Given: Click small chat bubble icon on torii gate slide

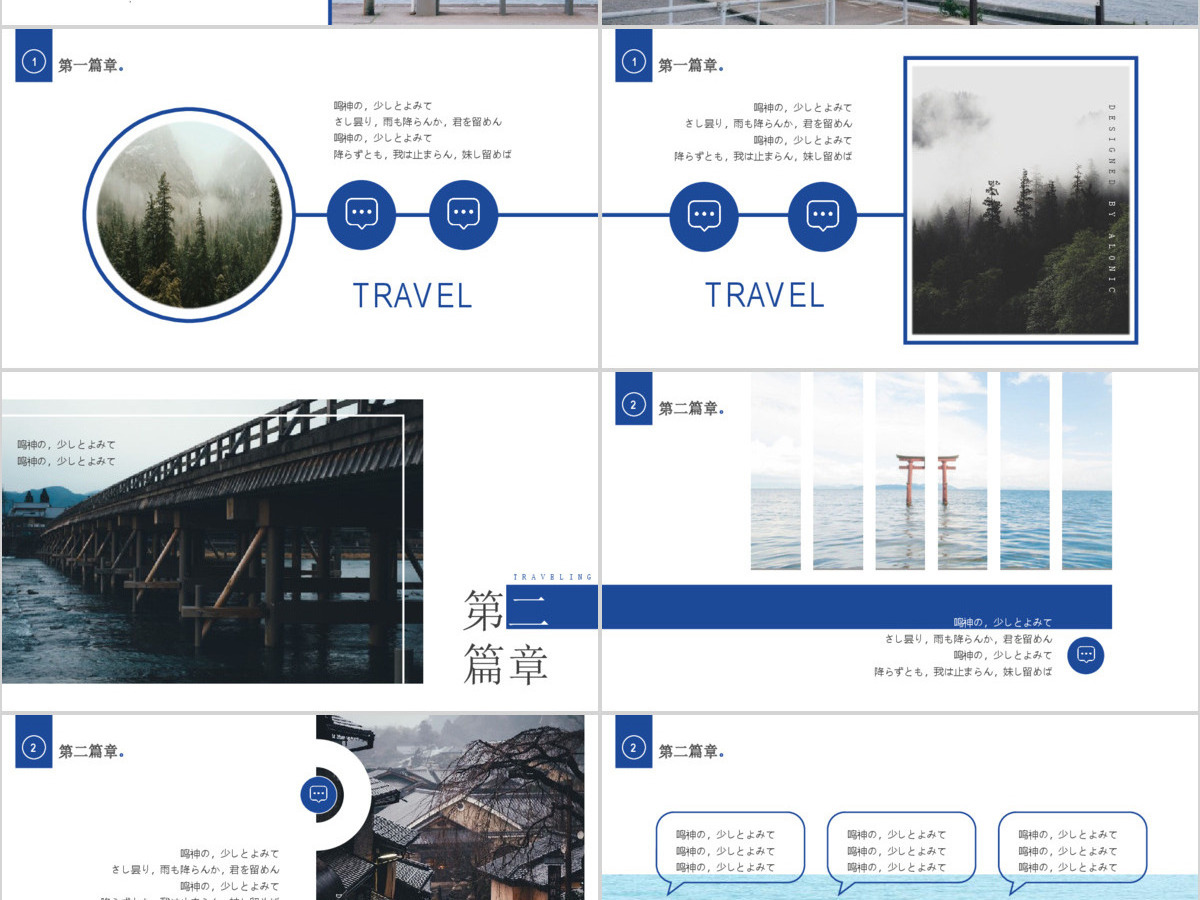Looking at the screenshot, I should [x=1086, y=655].
